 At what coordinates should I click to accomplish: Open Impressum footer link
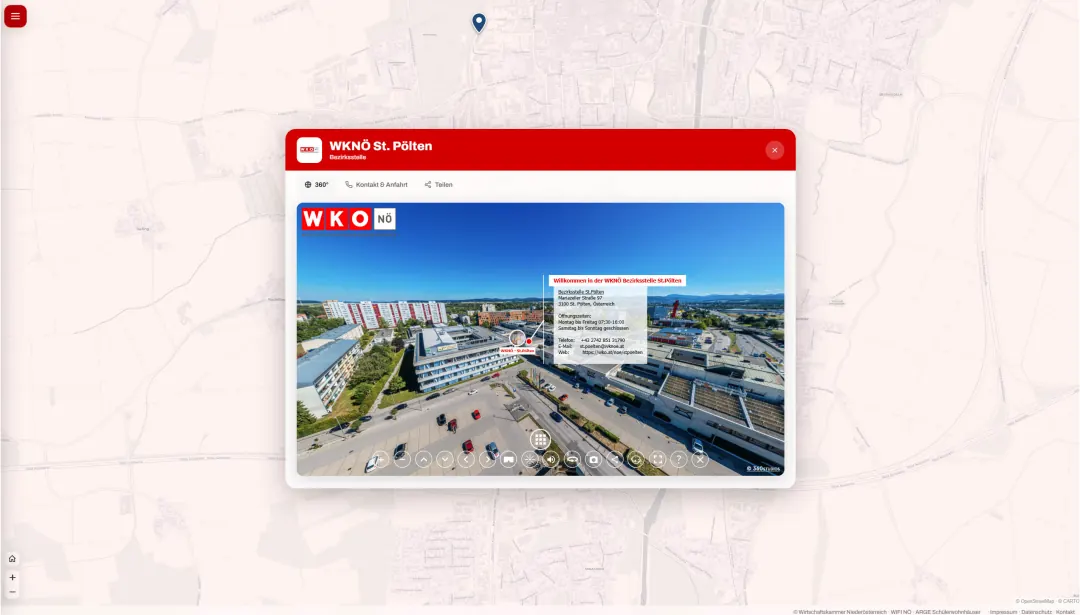(1004, 612)
